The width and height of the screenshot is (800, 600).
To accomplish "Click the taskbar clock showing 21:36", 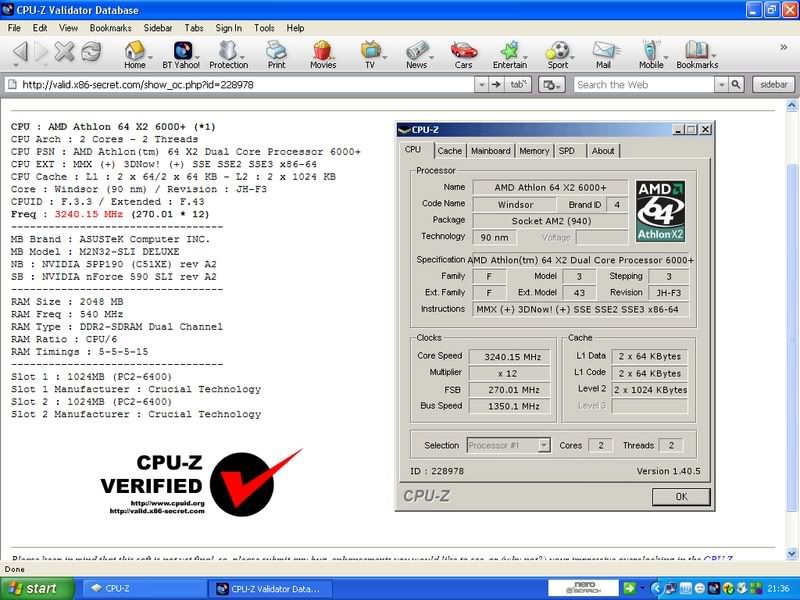I will 778,588.
